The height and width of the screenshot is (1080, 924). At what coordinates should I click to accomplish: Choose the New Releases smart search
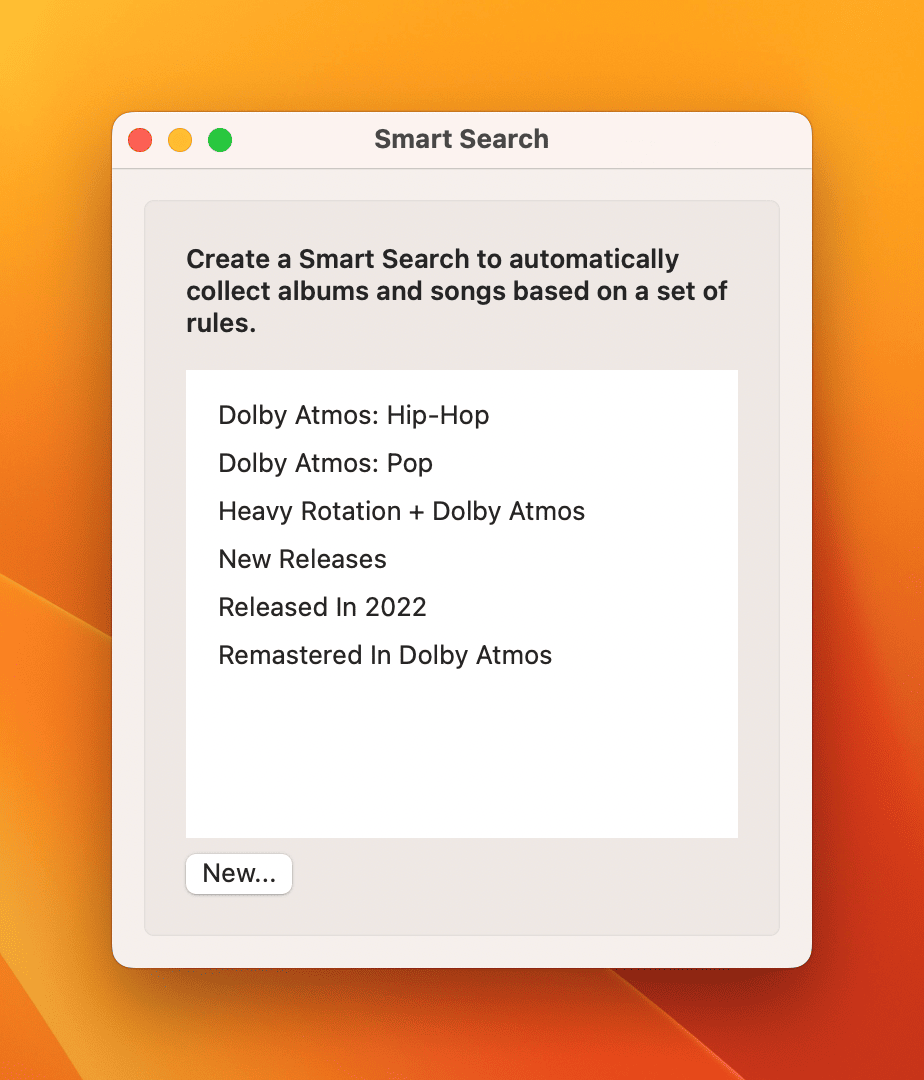pos(461,559)
